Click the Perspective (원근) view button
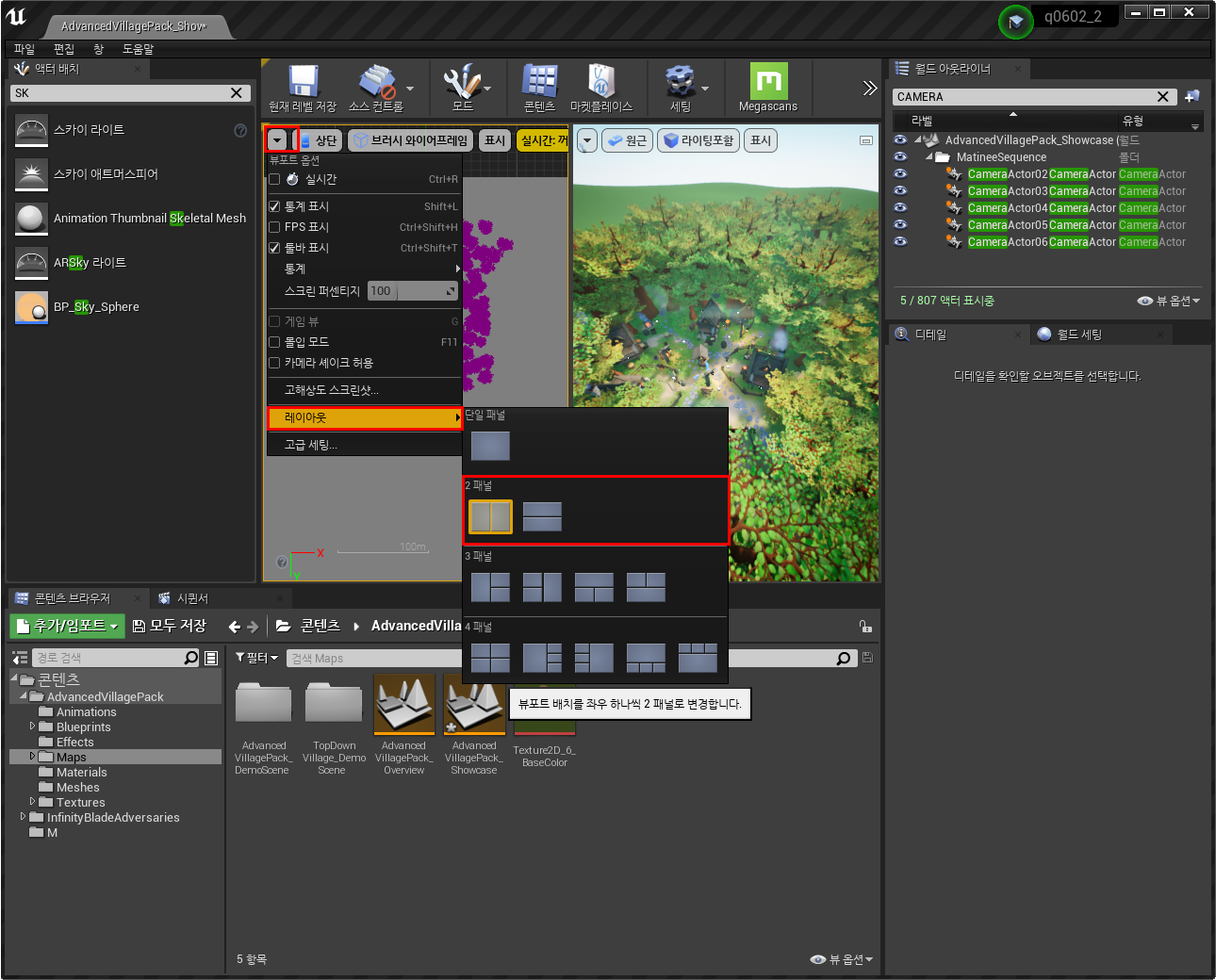Image resolution: width=1216 pixels, height=980 pixels. [x=627, y=140]
